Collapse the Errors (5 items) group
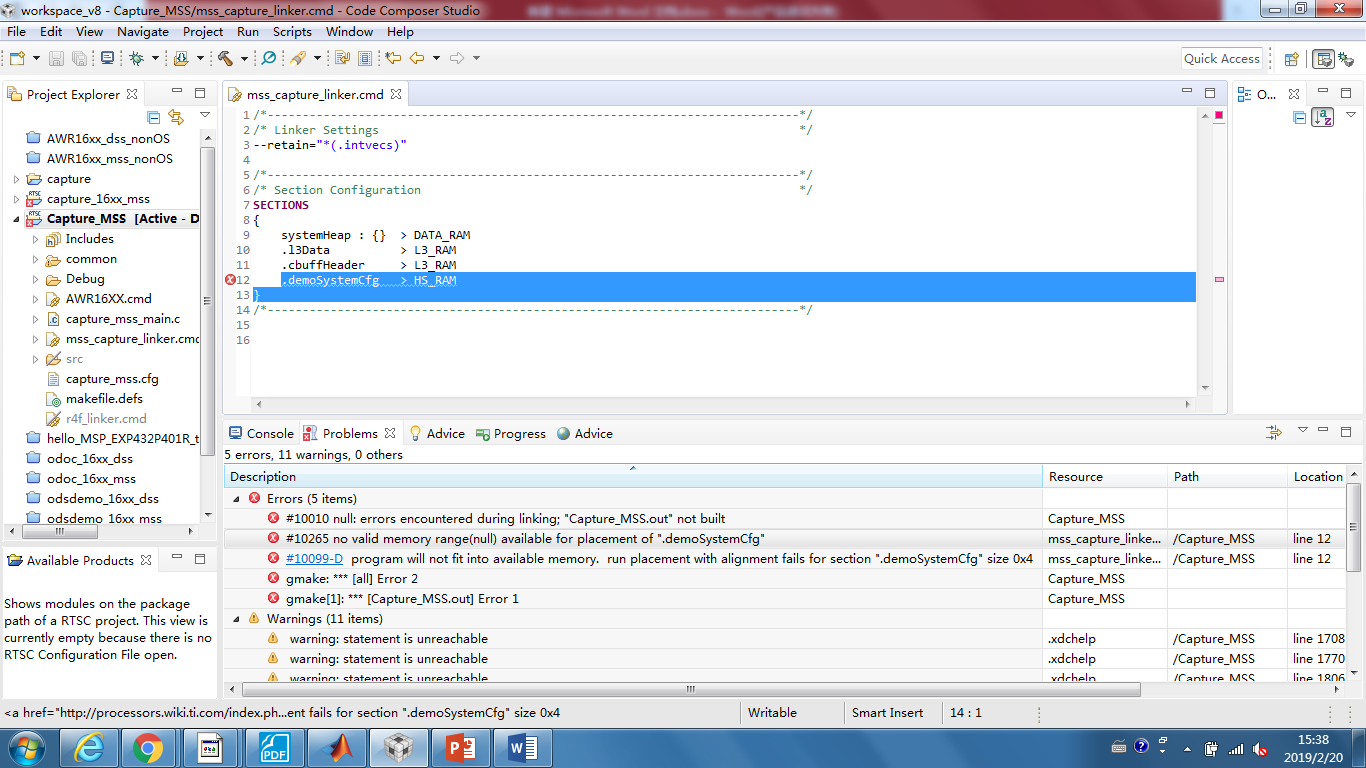1366x768 pixels. (x=236, y=498)
